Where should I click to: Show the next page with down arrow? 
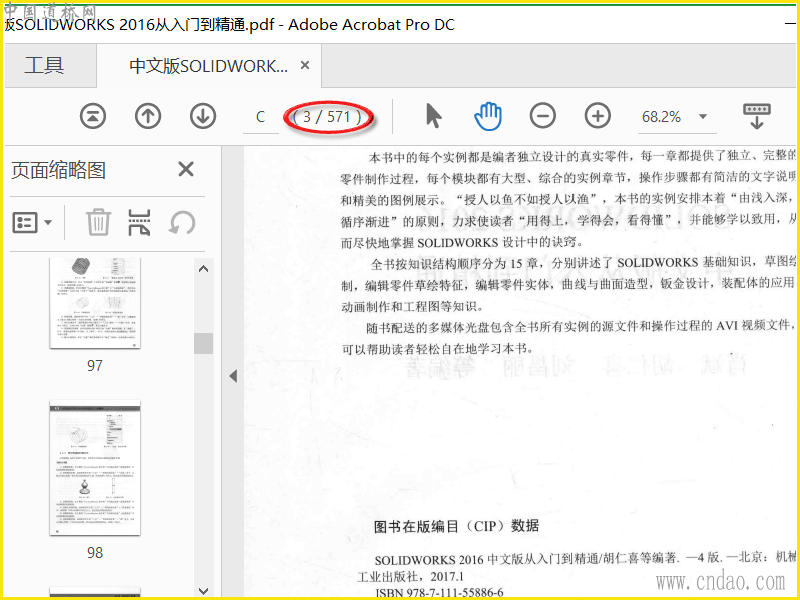[203, 116]
